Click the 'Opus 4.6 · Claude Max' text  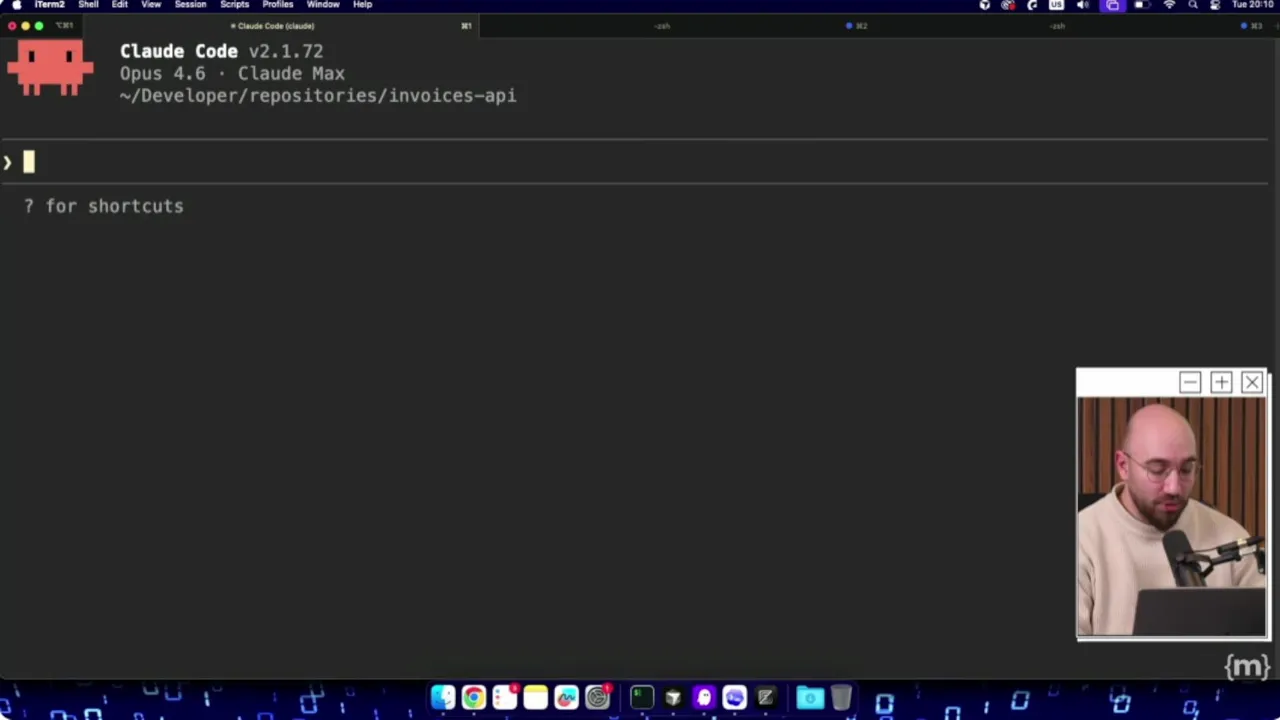[x=232, y=74]
